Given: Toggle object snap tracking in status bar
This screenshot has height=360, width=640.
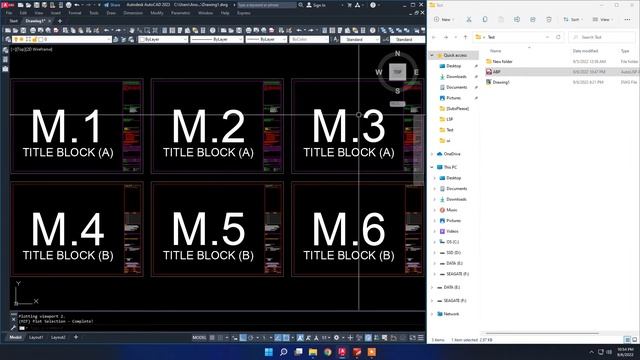Looking at the screenshot, I should [278, 338].
